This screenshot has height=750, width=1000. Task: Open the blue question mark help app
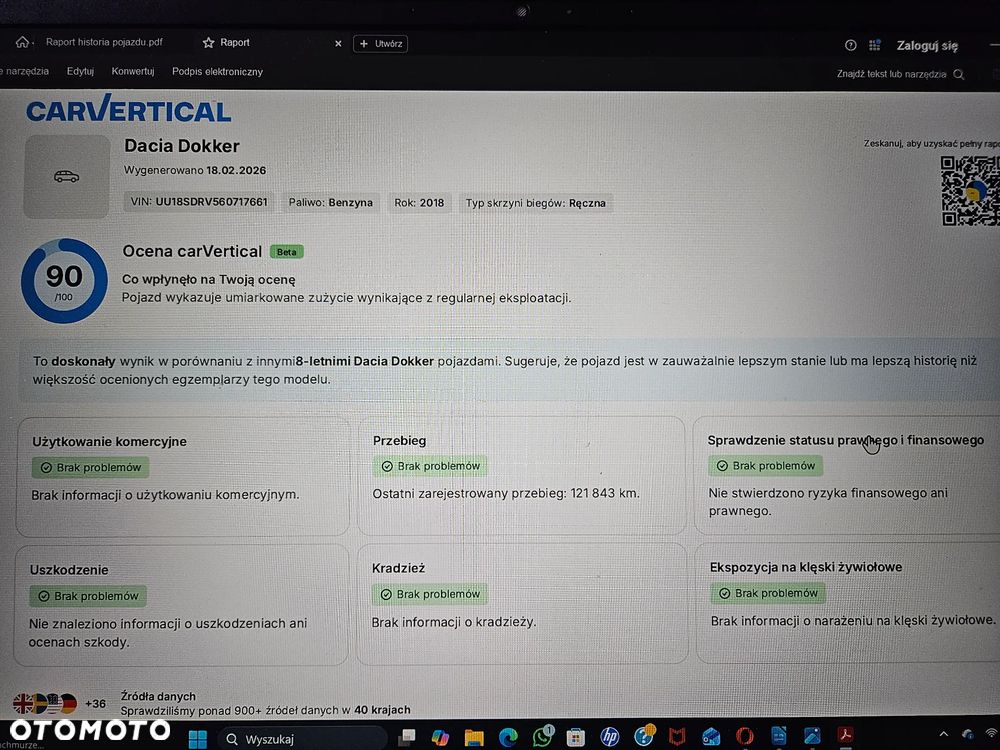click(x=644, y=737)
